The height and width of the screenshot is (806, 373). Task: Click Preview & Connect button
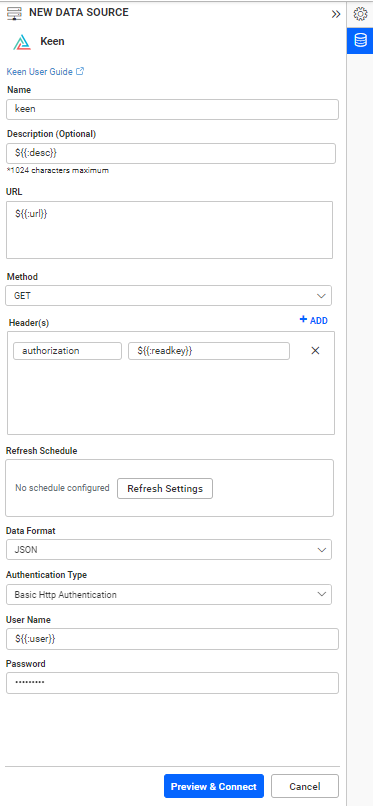[214, 786]
